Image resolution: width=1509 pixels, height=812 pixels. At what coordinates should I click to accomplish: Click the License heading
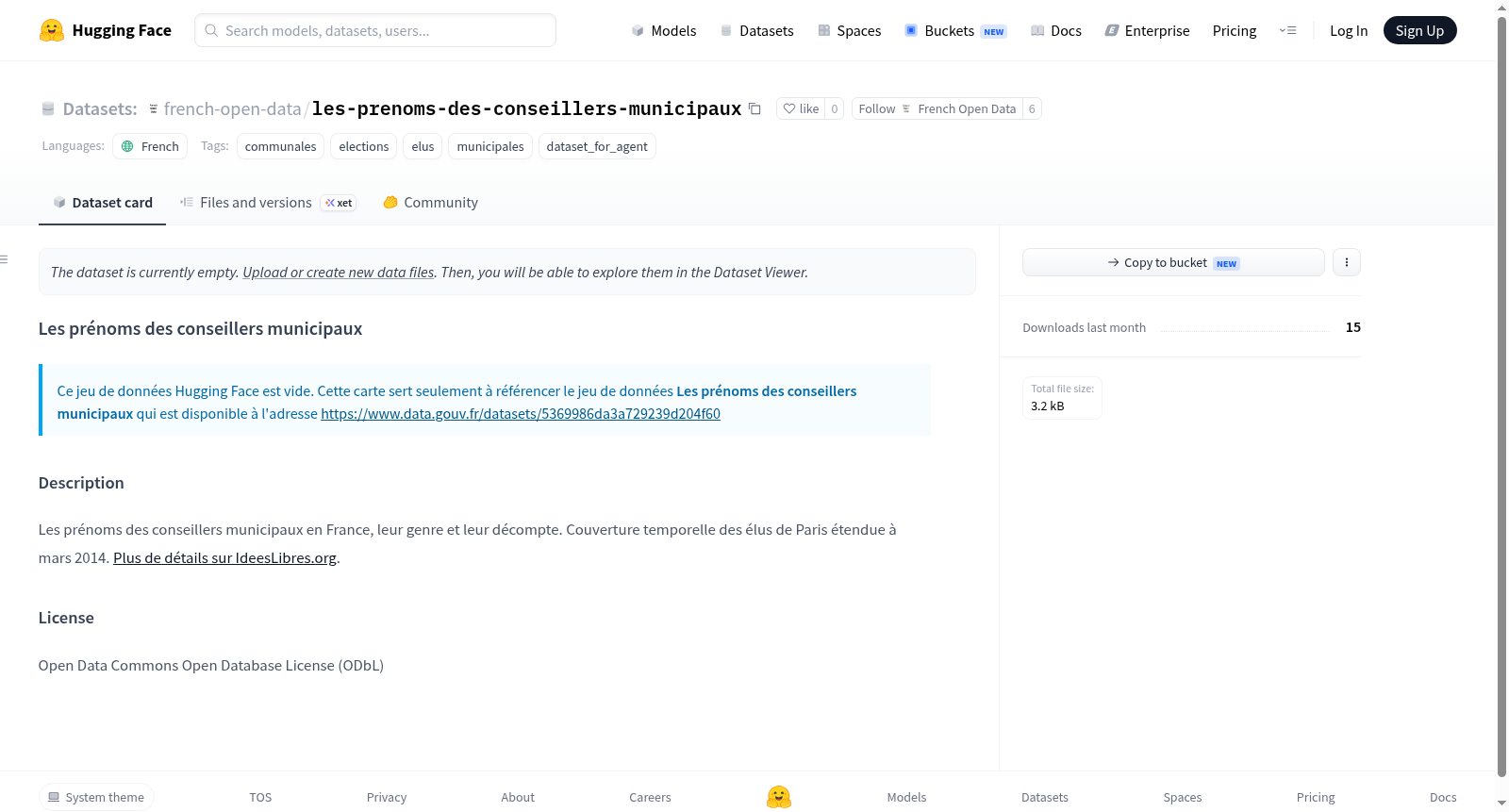(x=66, y=618)
